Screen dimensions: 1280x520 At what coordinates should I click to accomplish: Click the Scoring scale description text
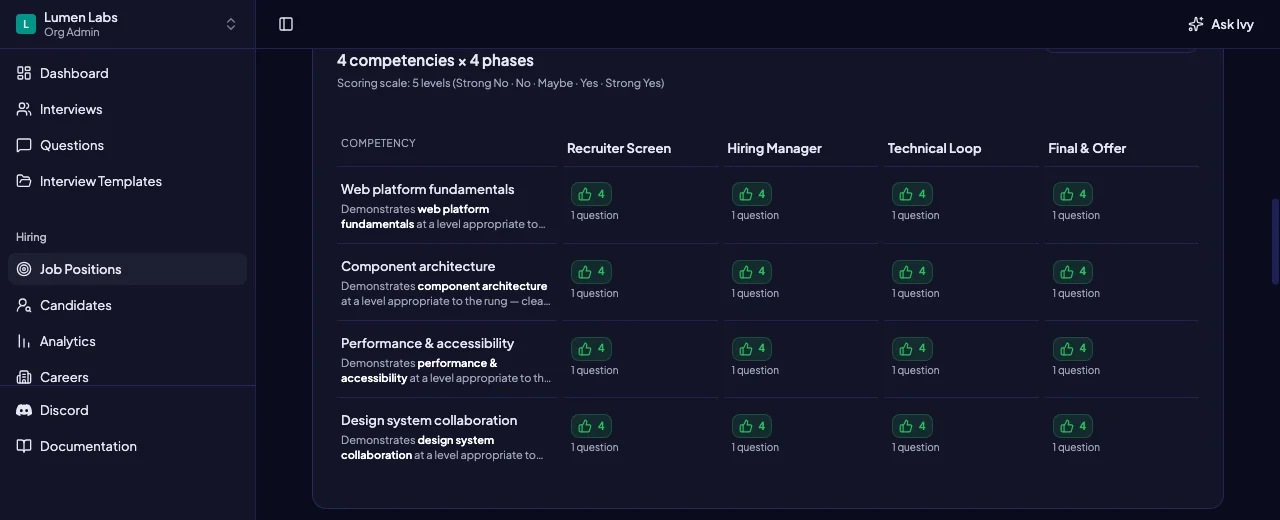[500, 83]
